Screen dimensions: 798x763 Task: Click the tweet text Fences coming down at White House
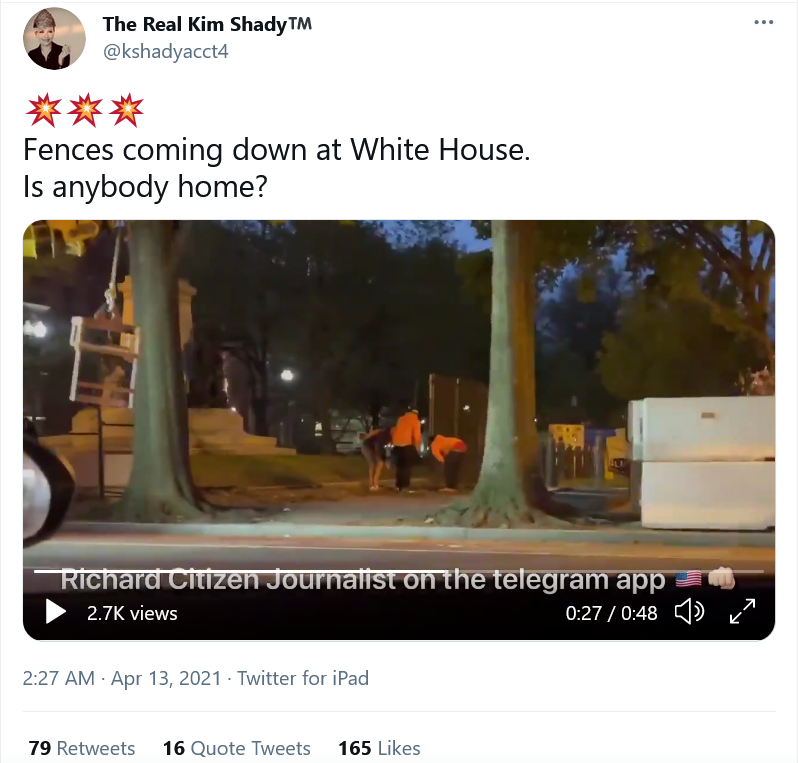277,150
